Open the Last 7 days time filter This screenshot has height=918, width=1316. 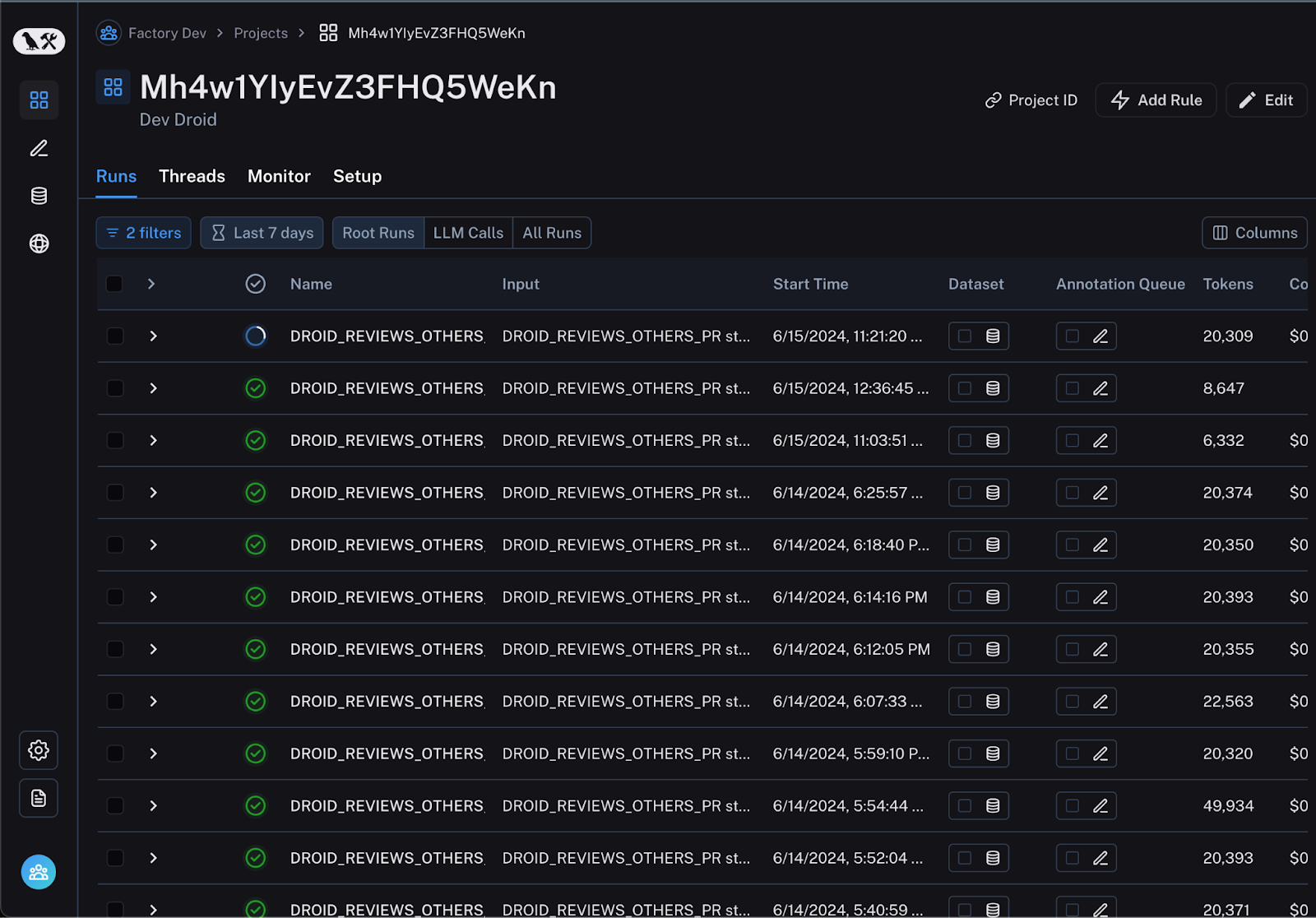coord(262,233)
